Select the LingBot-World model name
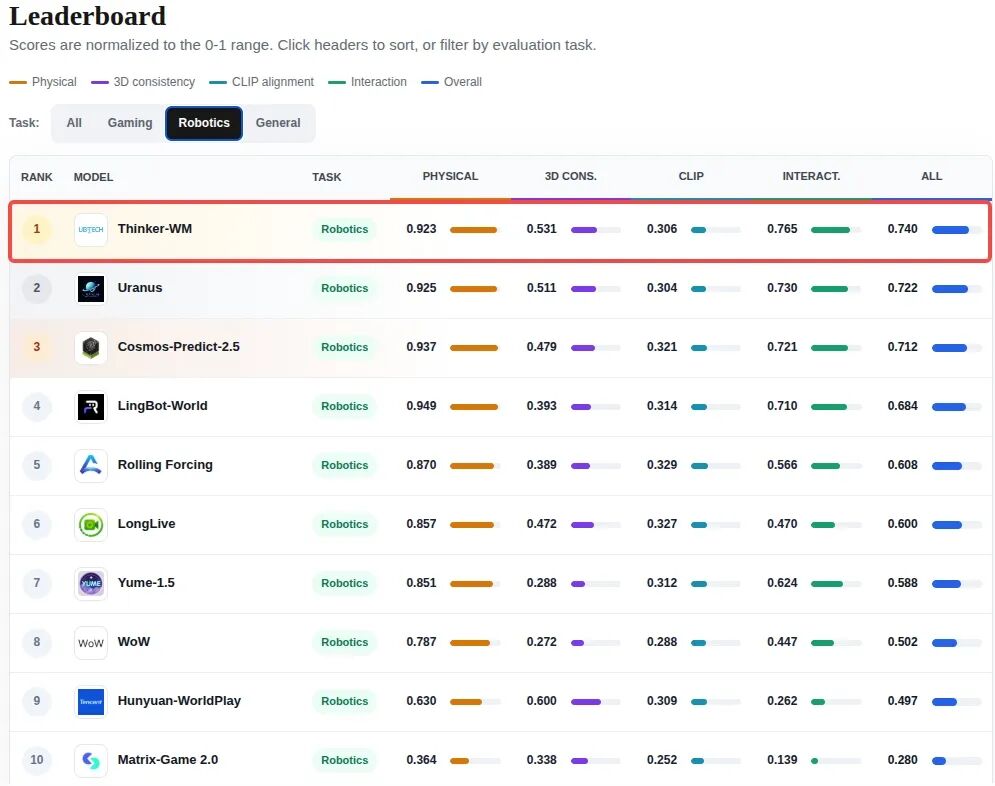This screenshot has height=786, width=995. tap(162, 405)
